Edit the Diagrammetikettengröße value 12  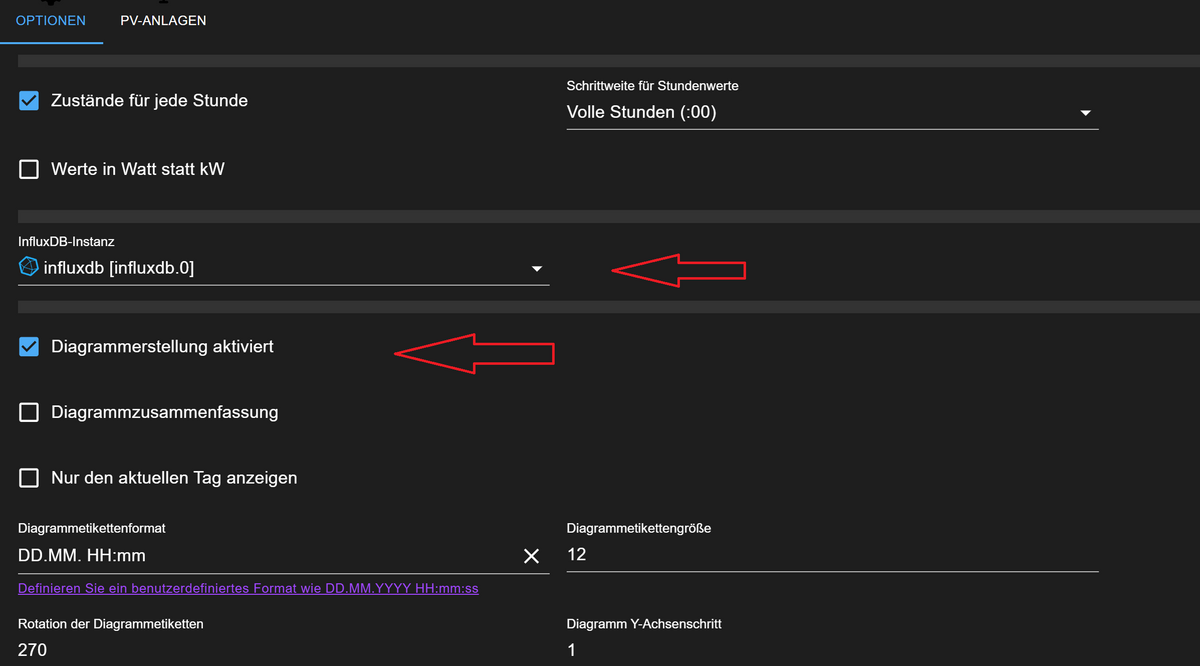click(x=832, y=555)
